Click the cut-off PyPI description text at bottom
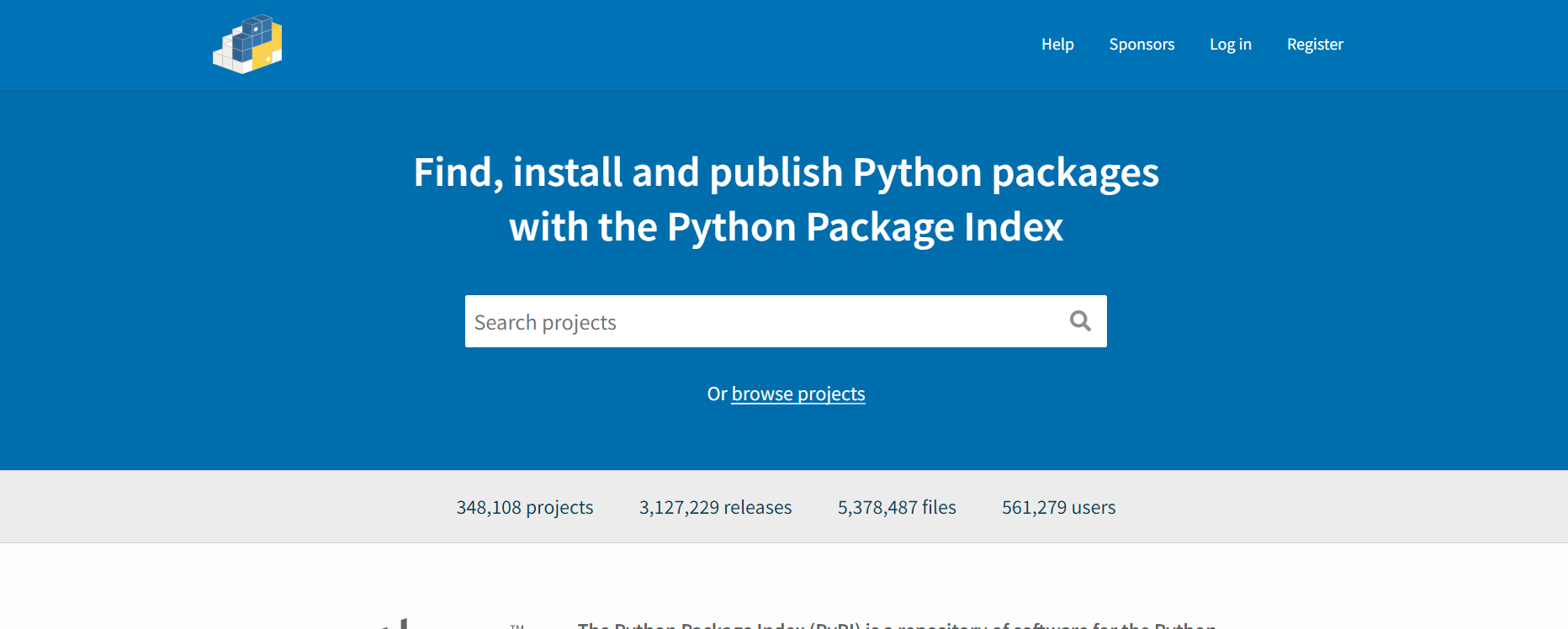The width and height of the screenshot is (1568, 629). [x=896, y=624]
